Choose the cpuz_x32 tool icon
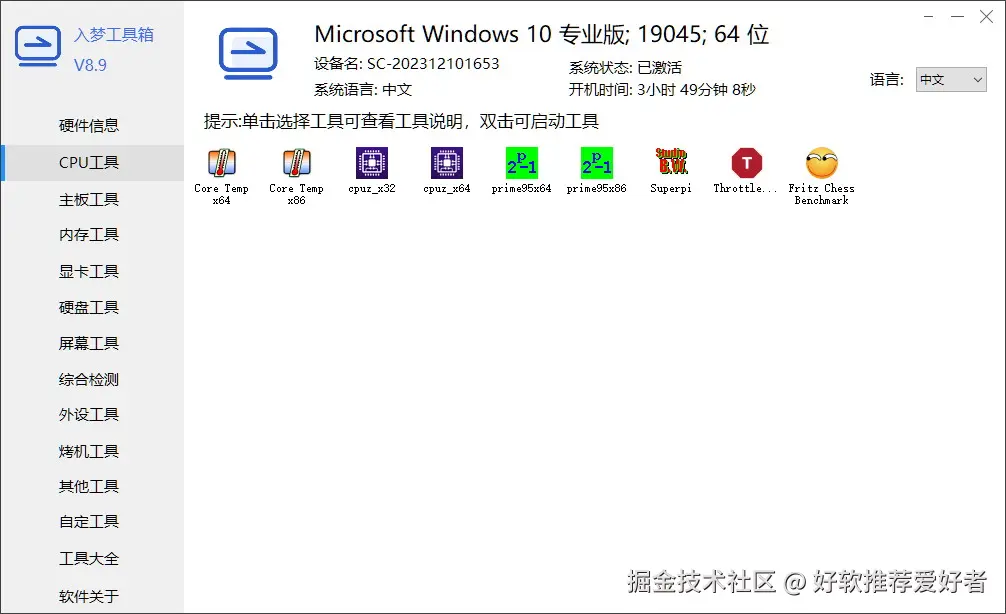The image size is (1006, 614). pyautogui.click(x=371, y=163)
